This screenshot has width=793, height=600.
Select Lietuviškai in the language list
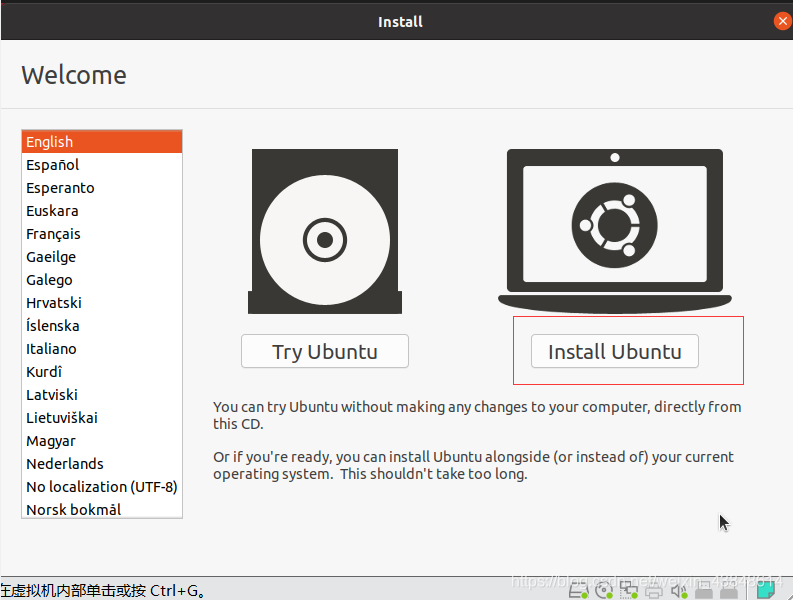(x=102, y=418)
